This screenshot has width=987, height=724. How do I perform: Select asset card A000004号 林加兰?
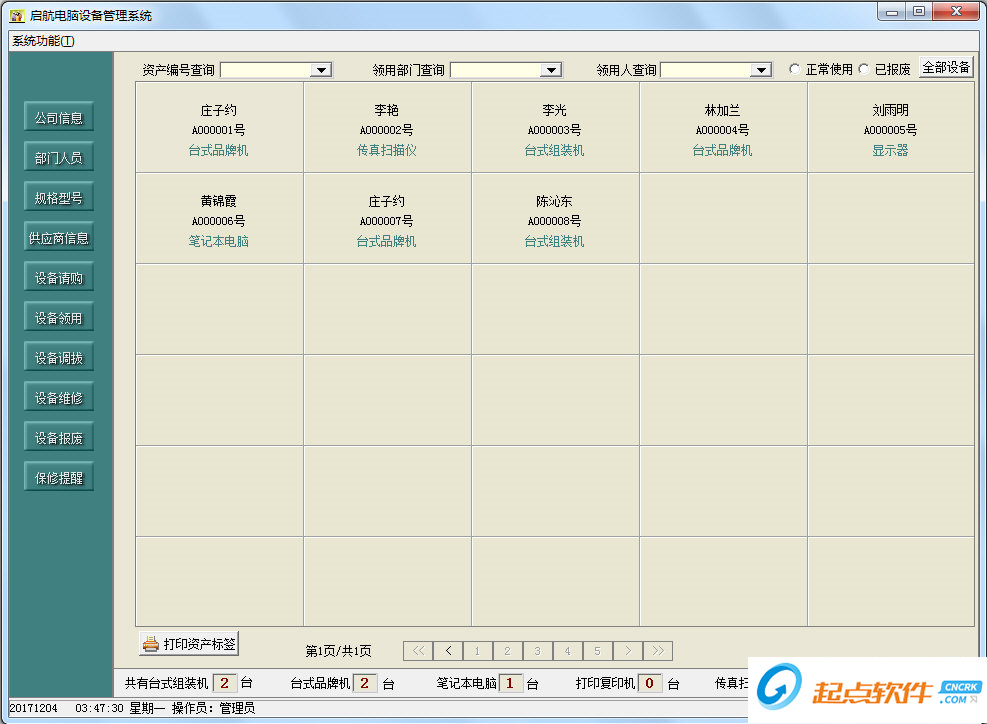click(723, 128)
